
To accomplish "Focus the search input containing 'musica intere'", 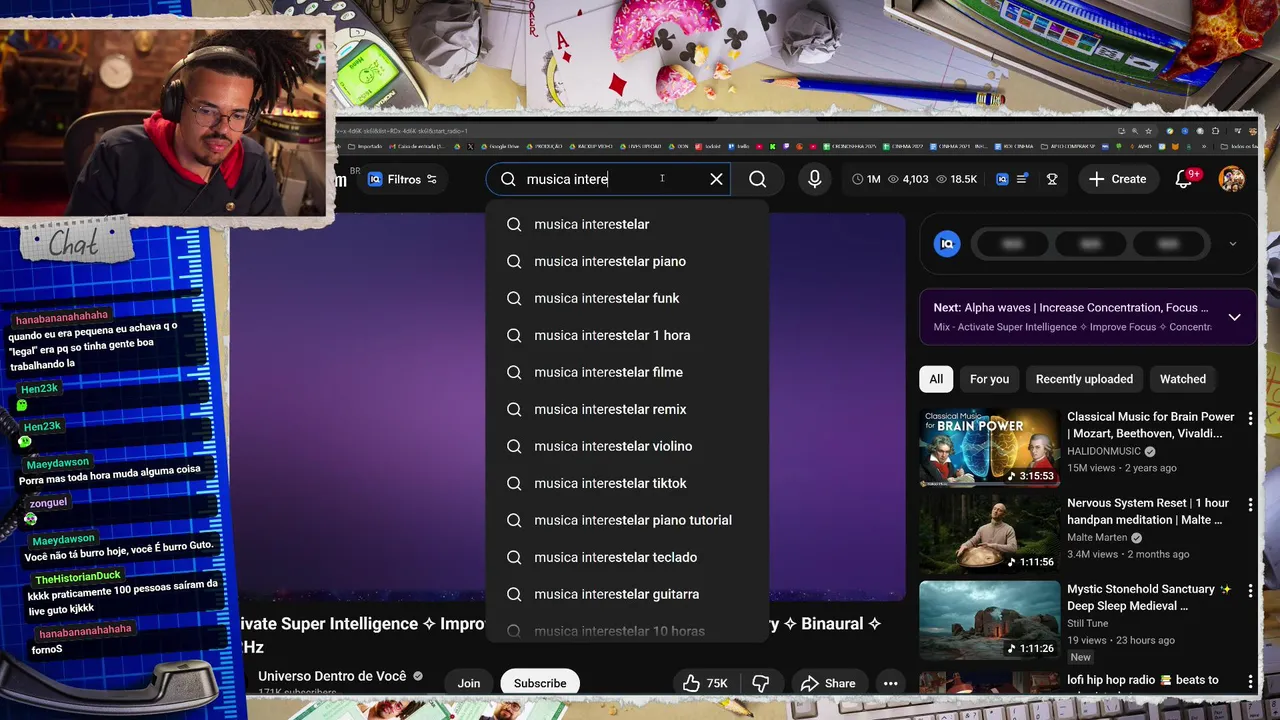I will [610, 179].
